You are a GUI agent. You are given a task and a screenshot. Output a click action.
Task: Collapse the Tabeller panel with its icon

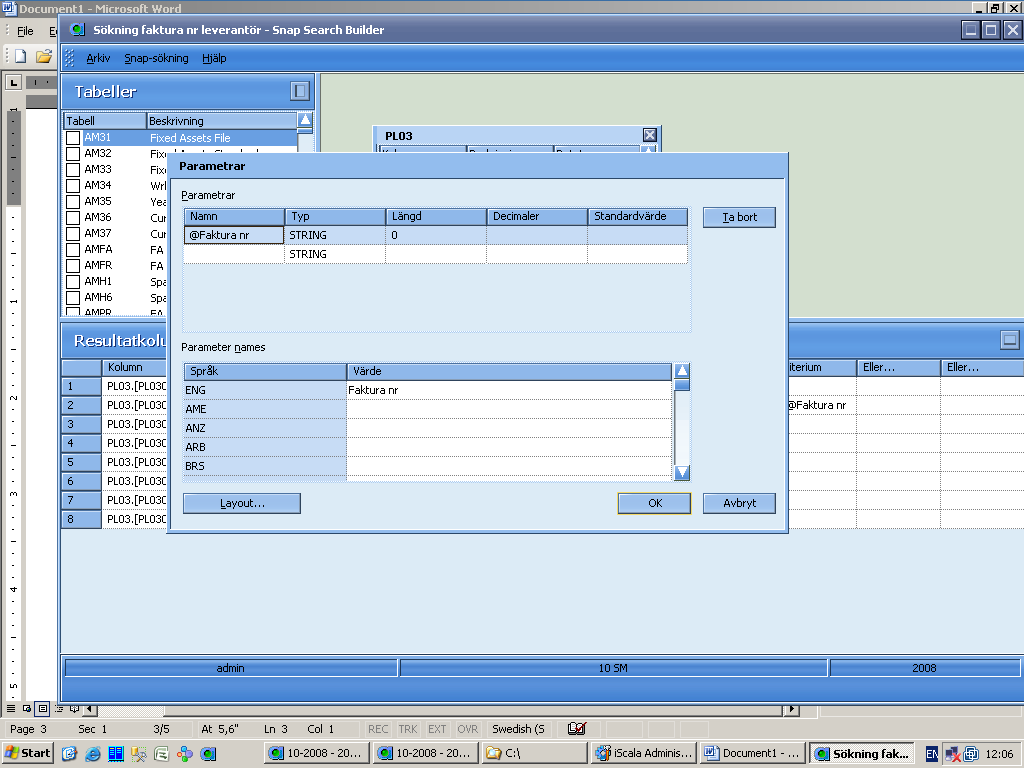300,91
